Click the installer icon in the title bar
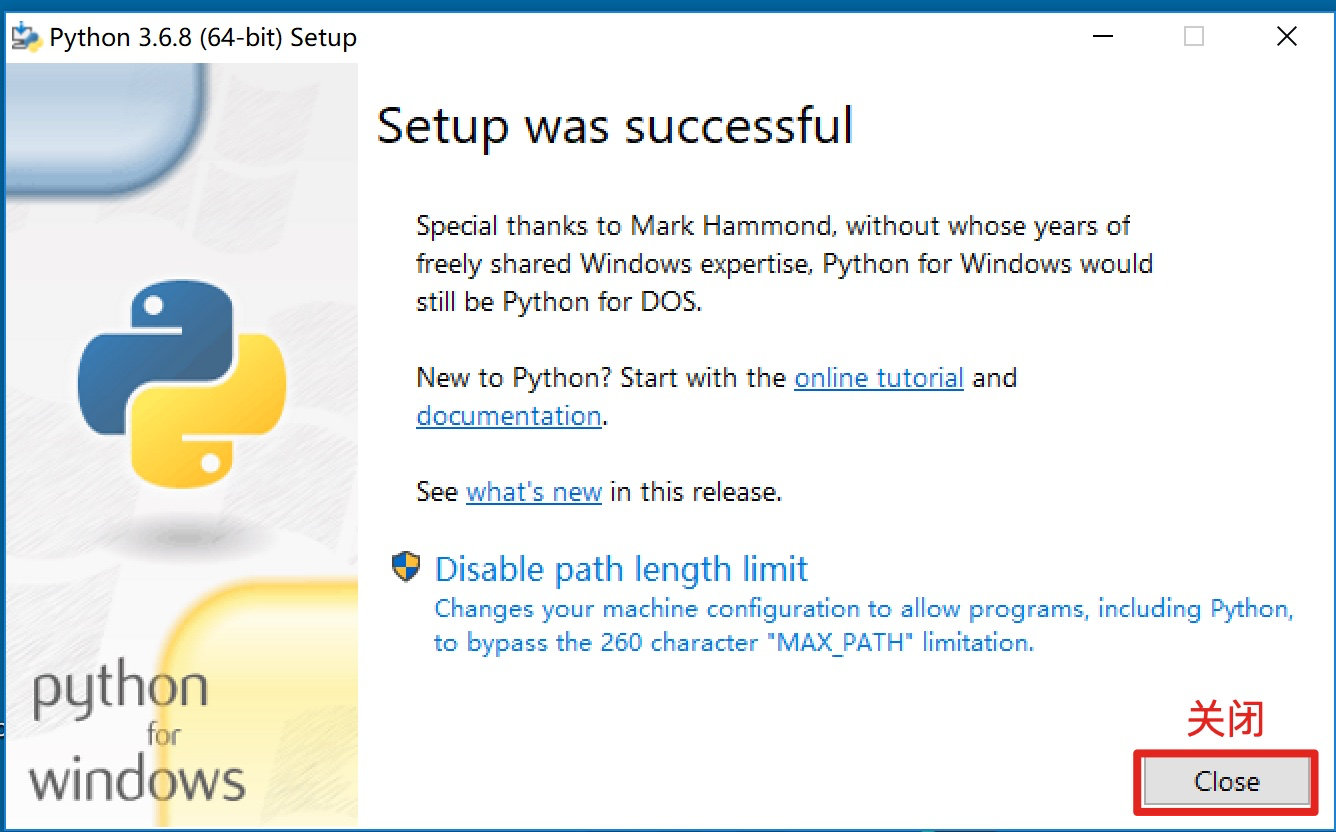This screenshot has height=832, width=1336. click(x=26, y=36)
